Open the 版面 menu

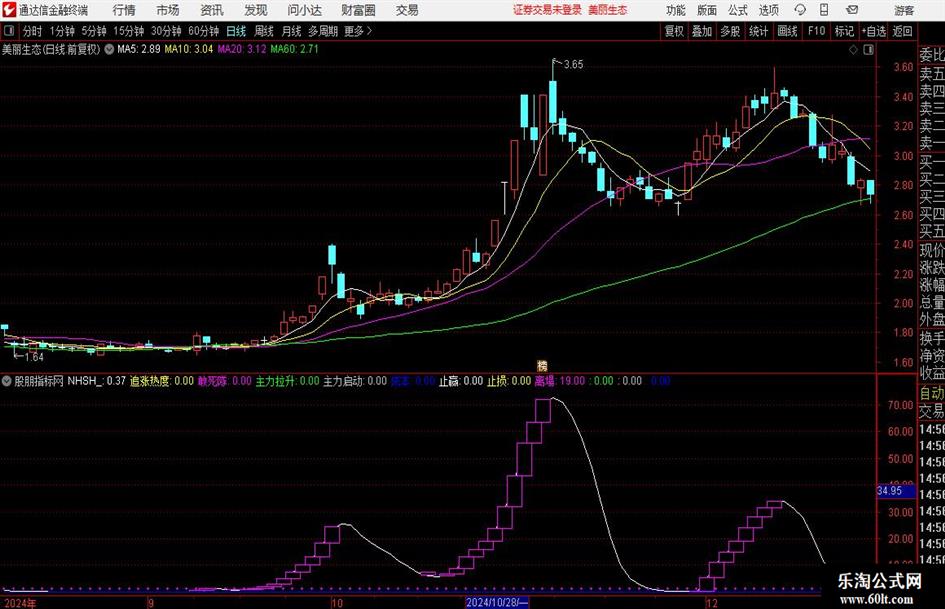(x=707, y=10)
